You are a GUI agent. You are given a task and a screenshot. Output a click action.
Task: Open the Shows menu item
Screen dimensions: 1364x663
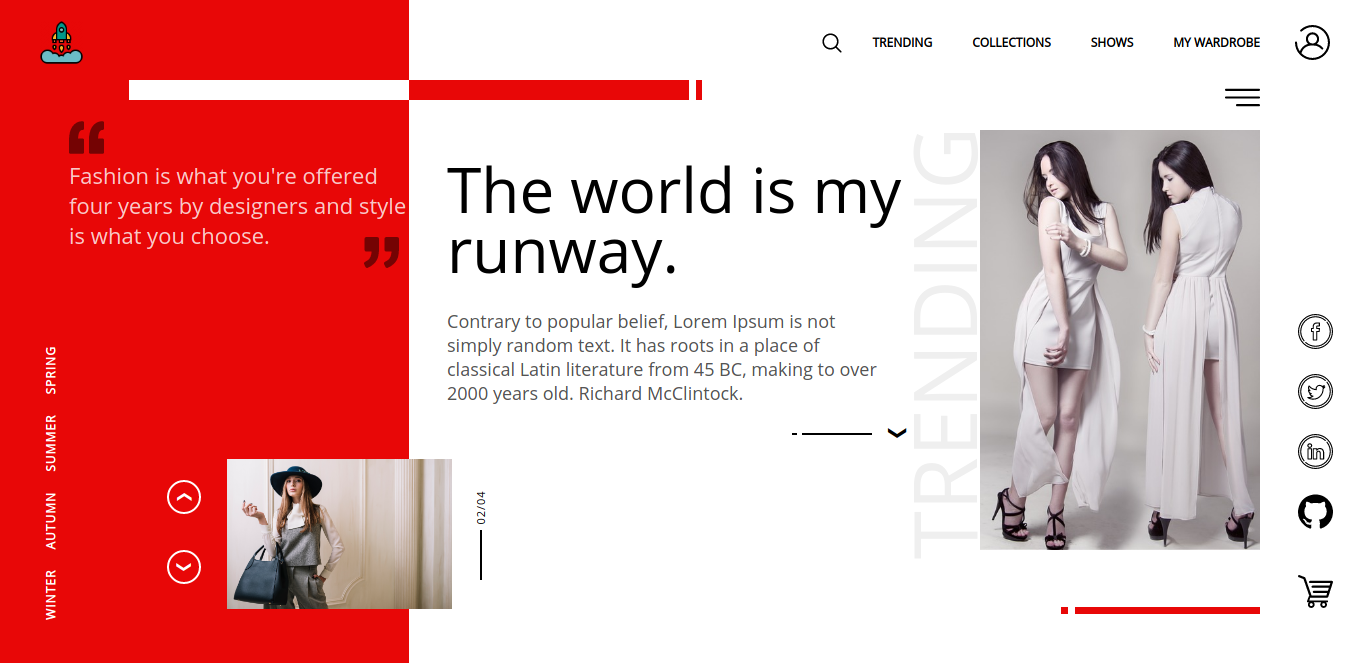(1112, 43)
